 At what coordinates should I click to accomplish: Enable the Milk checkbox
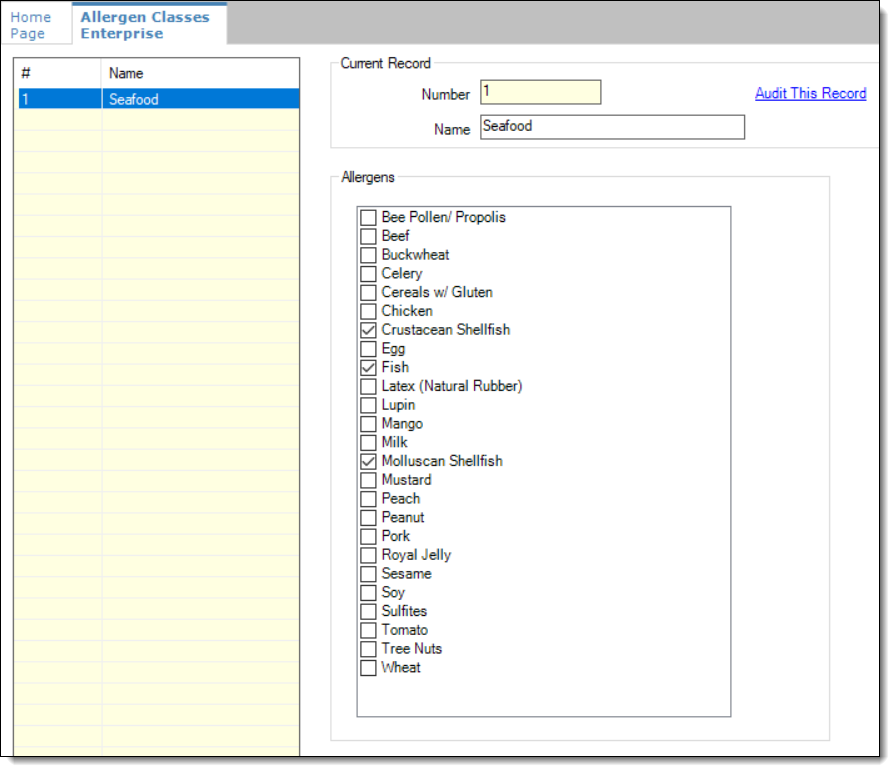coord(368,443)
